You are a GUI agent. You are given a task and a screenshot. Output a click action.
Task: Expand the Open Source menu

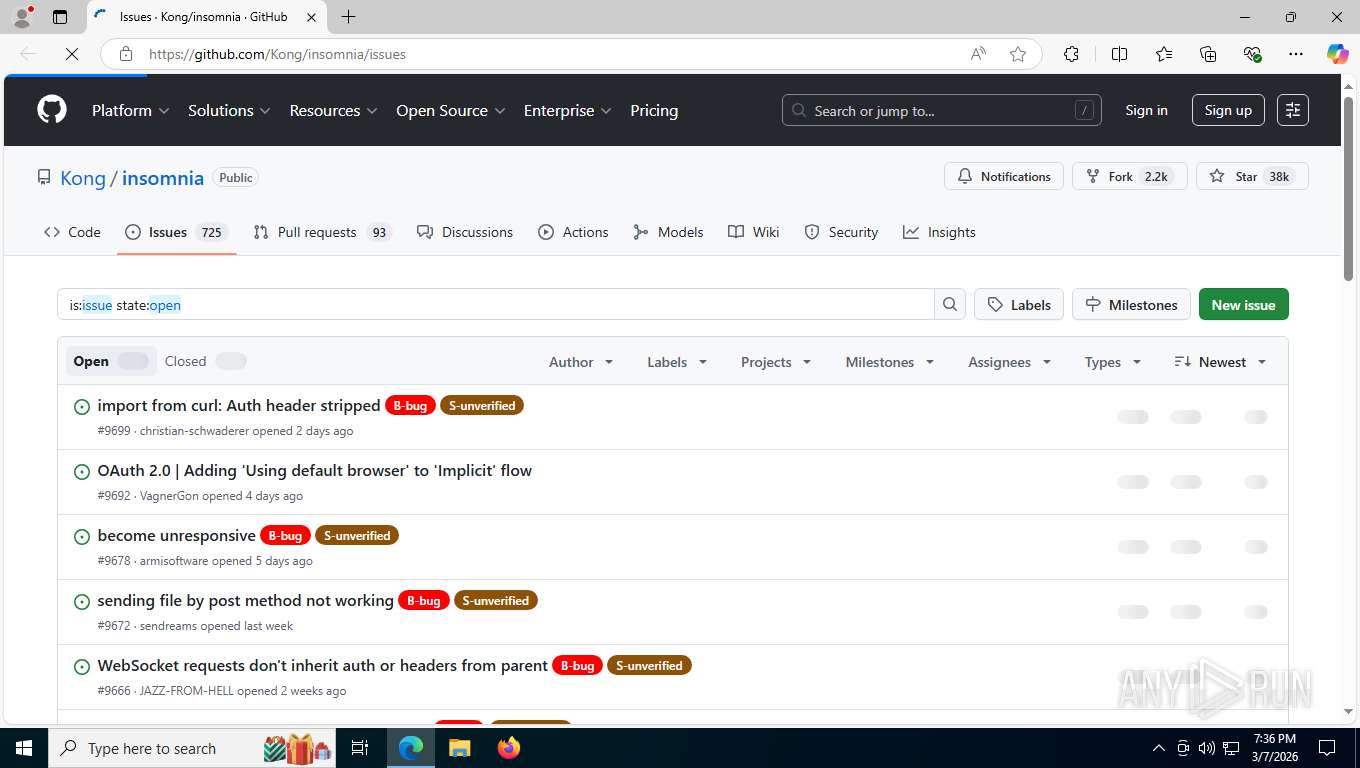pyautogui.click(x=450, y=111)
